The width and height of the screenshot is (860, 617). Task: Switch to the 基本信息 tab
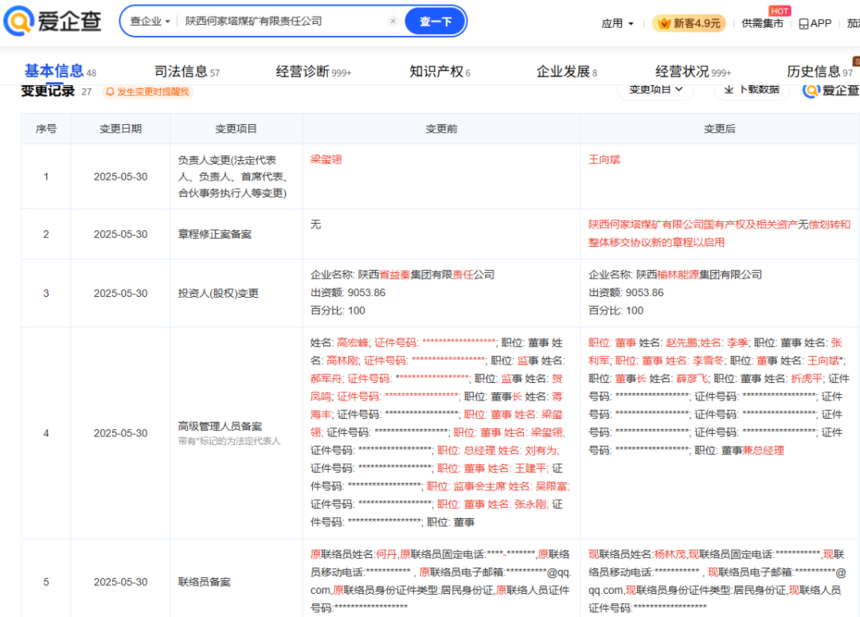[x=60, y=71]
